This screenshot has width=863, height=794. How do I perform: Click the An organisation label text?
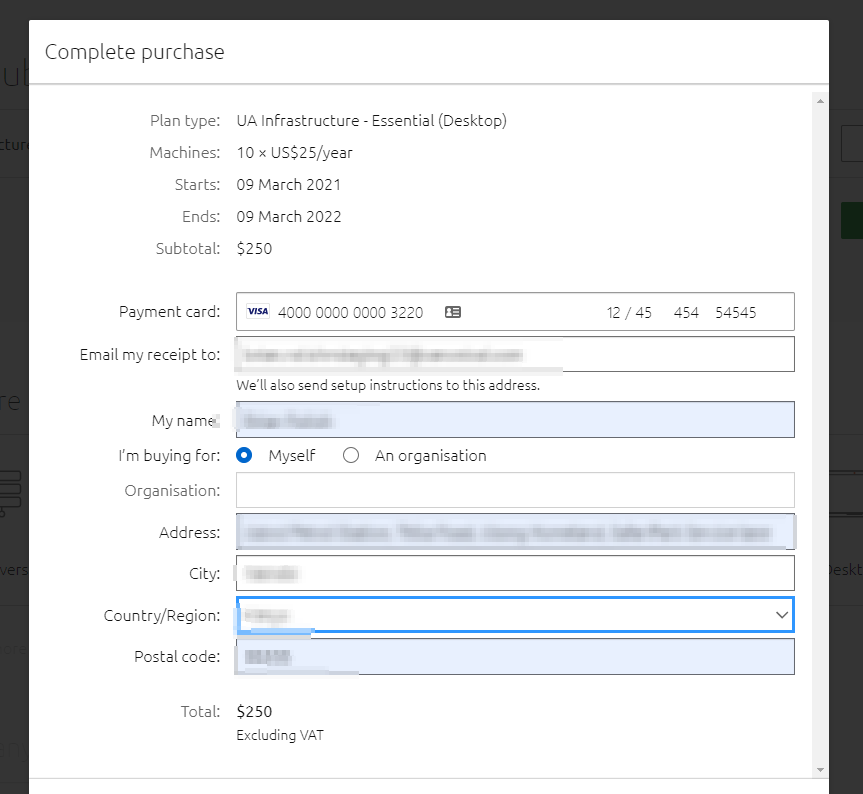(x=430, y=456)
